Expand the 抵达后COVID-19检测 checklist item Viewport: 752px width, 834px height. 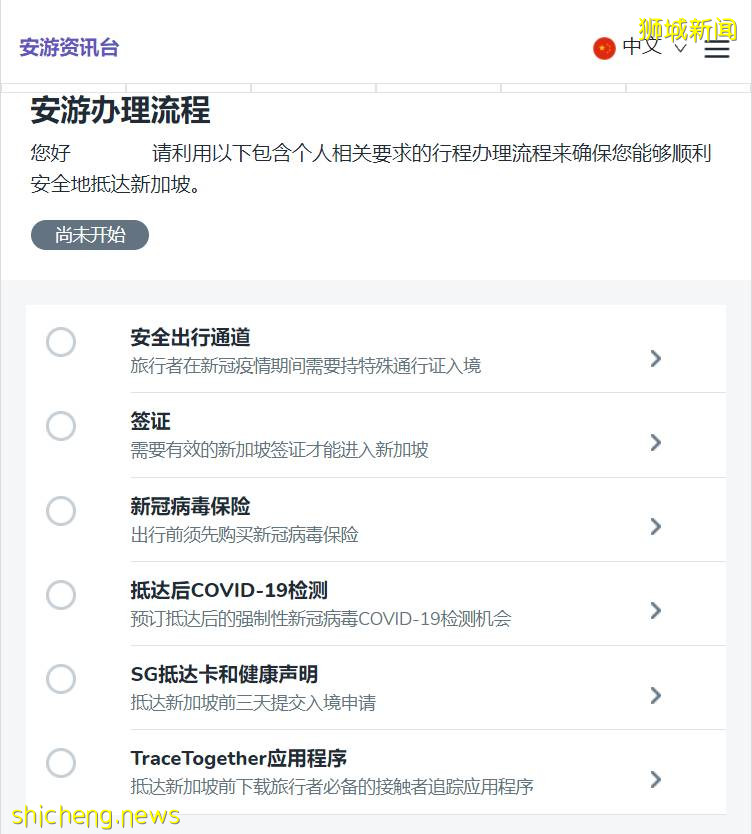656,611
